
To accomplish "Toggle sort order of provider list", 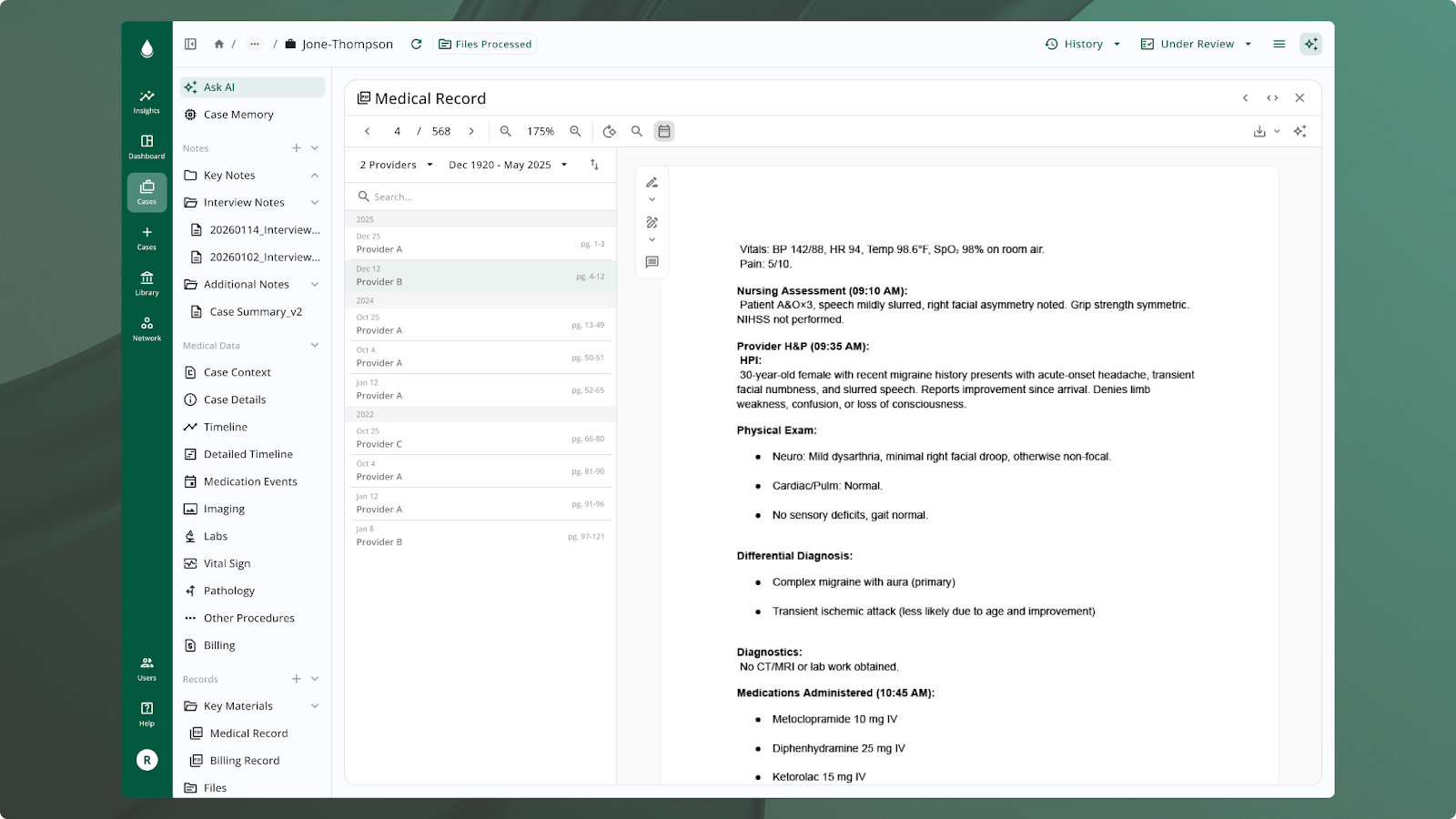I will (x=594, y=165).
